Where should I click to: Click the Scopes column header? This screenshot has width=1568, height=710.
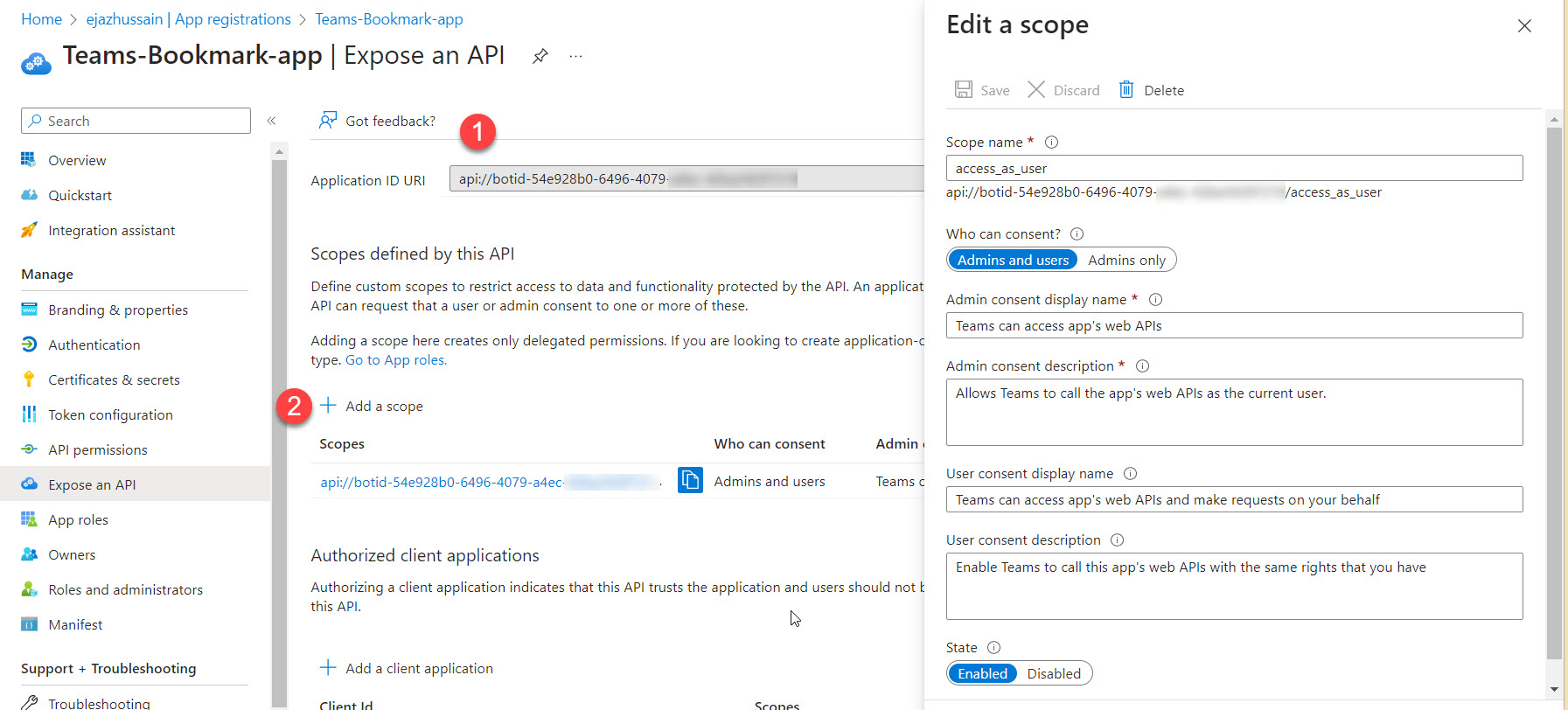342,443
